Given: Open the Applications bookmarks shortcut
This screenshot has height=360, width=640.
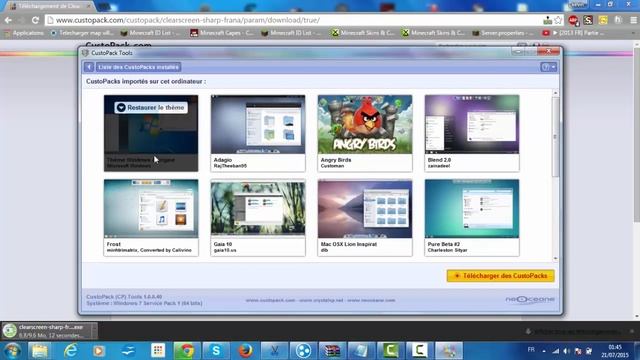Looking at the screenshot, I should point(24,33).
